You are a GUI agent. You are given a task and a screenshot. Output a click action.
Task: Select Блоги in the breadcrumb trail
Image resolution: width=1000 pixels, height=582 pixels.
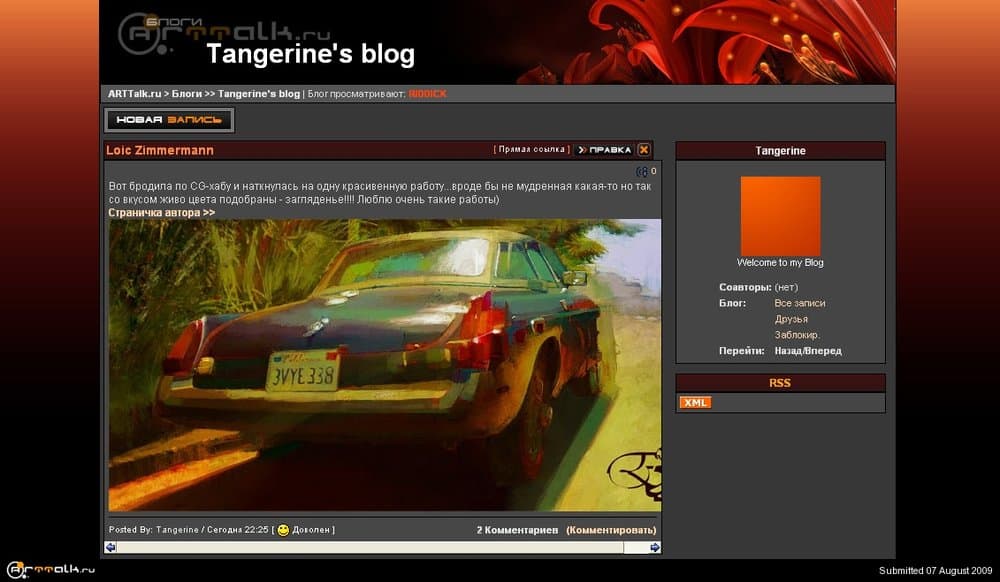(x=185, y=94)
